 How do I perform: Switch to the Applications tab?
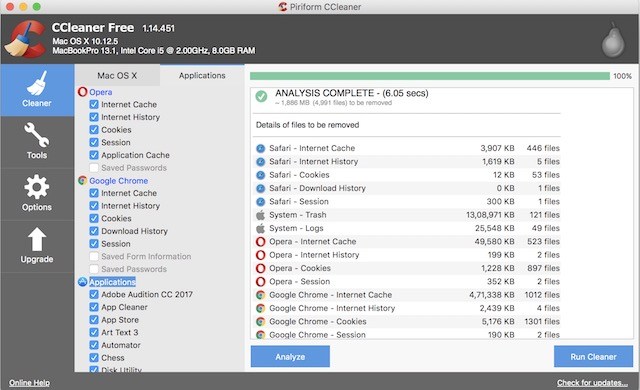click(x=202, y=75)
